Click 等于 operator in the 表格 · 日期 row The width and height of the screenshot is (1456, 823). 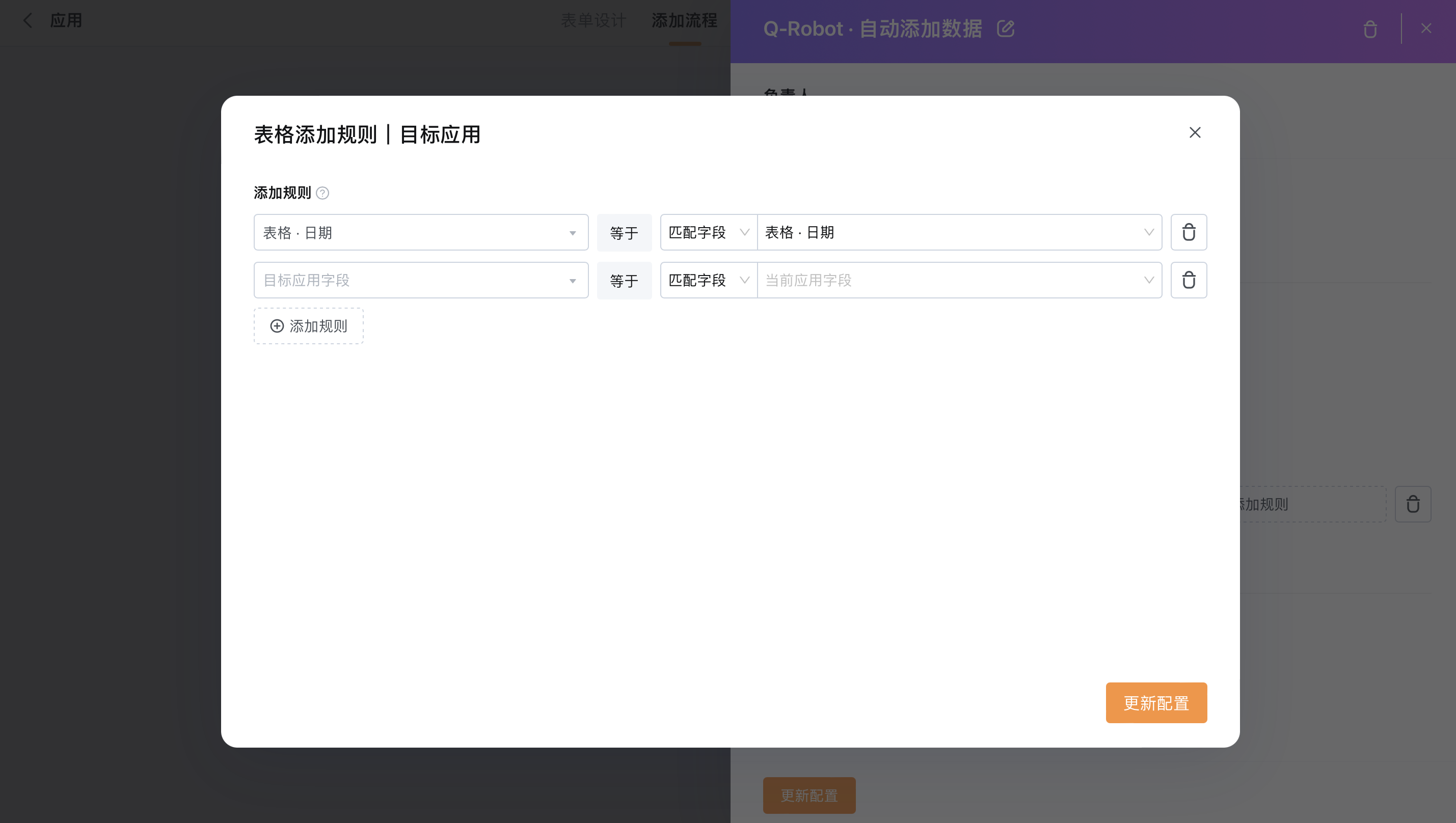coord(624,232)
